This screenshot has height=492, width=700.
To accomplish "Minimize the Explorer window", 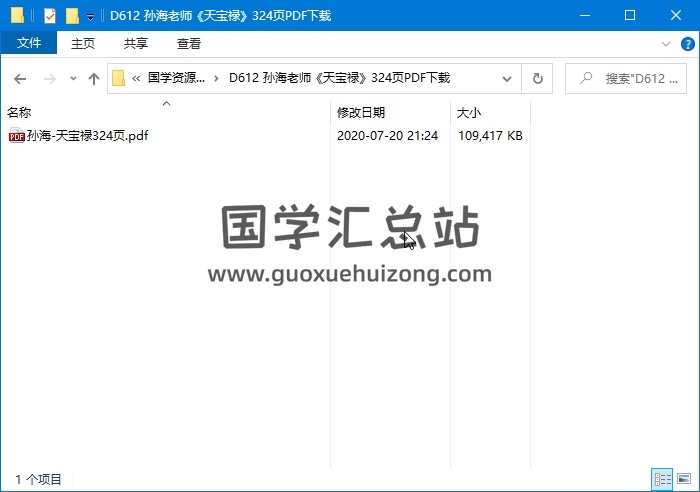I will tap(585, 15).
